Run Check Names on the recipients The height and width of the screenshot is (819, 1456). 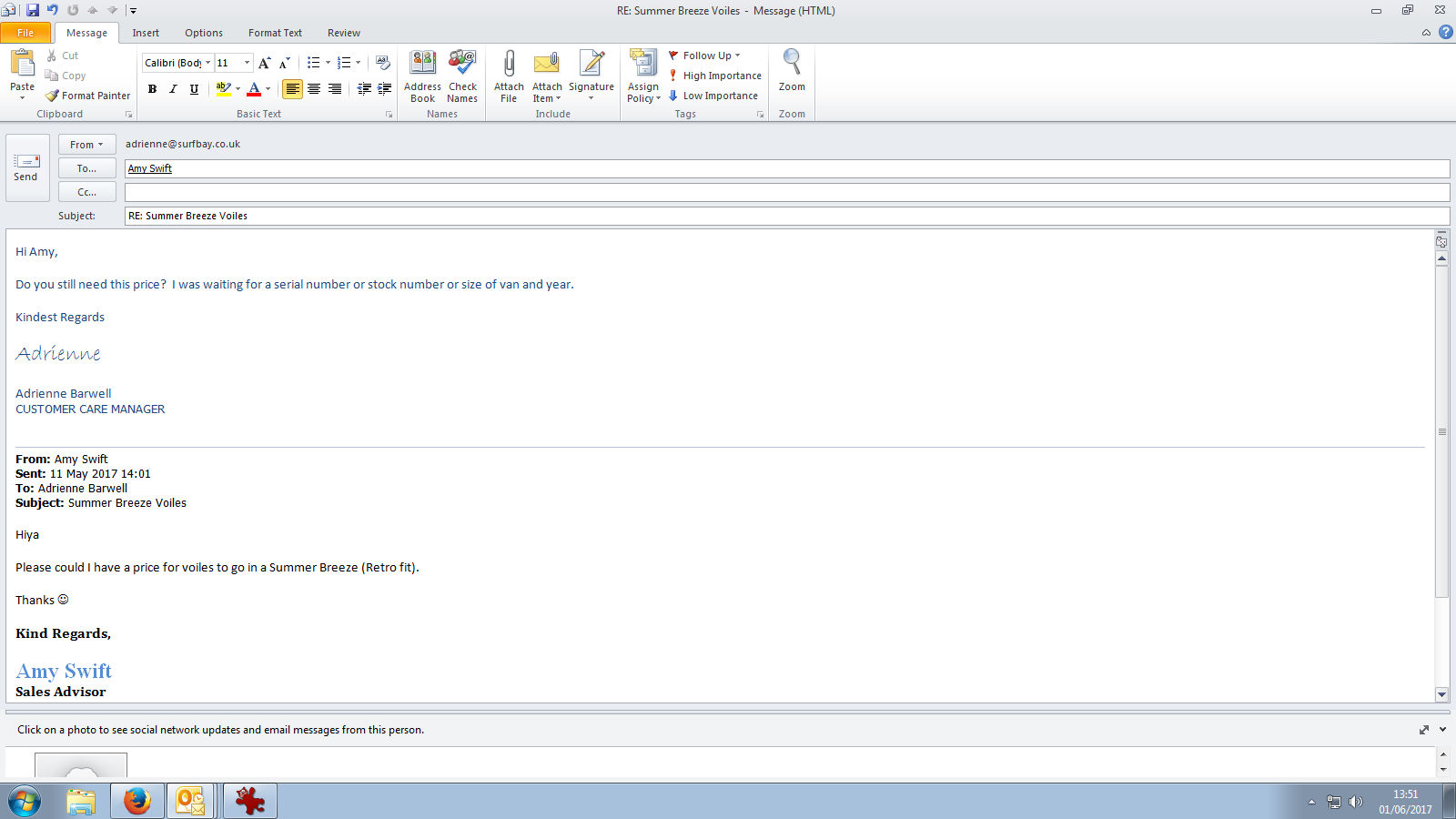[x=462, y=76]
